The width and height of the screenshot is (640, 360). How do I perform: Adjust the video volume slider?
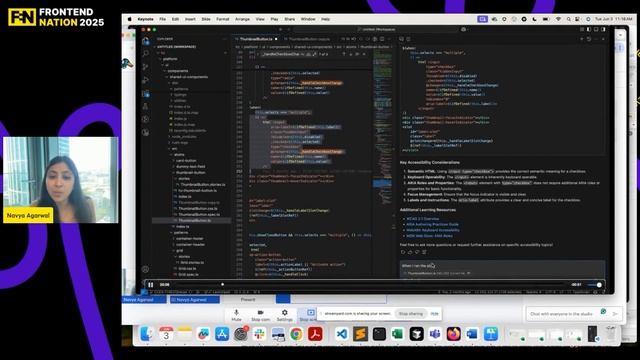click(595, 284)
